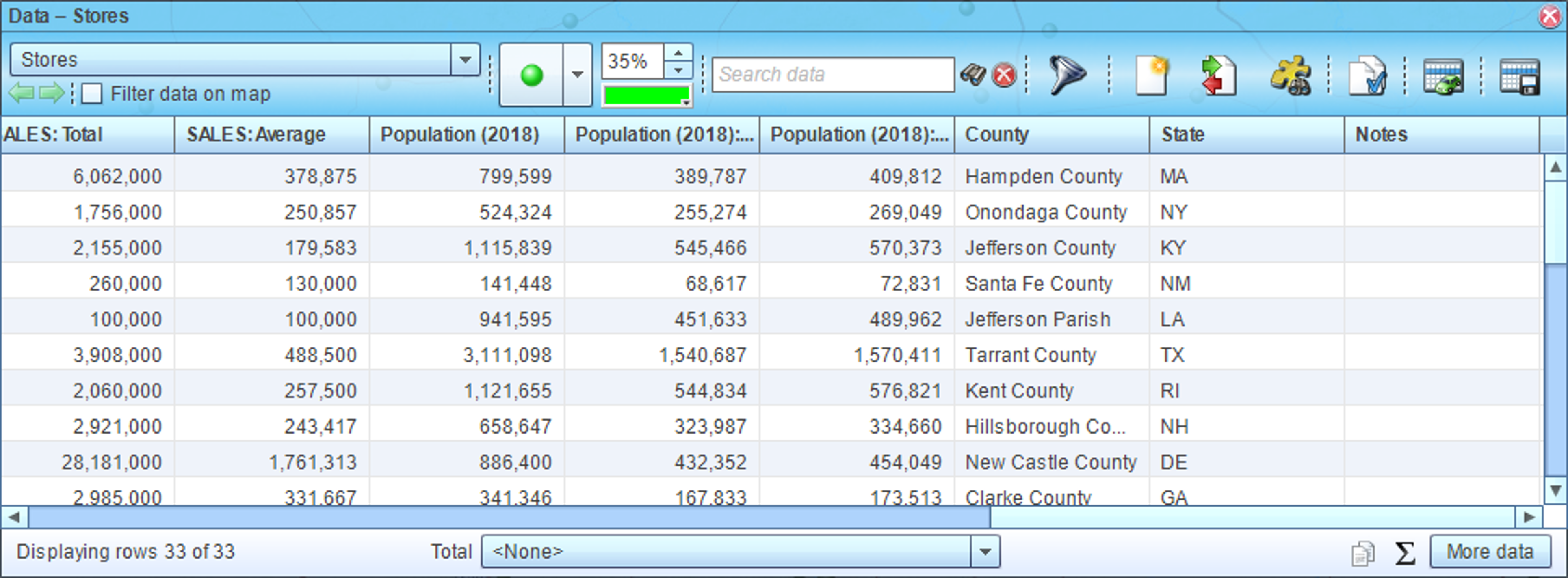Click the NY state cell
The height and width of the screenshot is (578, 1568).
1247,212
